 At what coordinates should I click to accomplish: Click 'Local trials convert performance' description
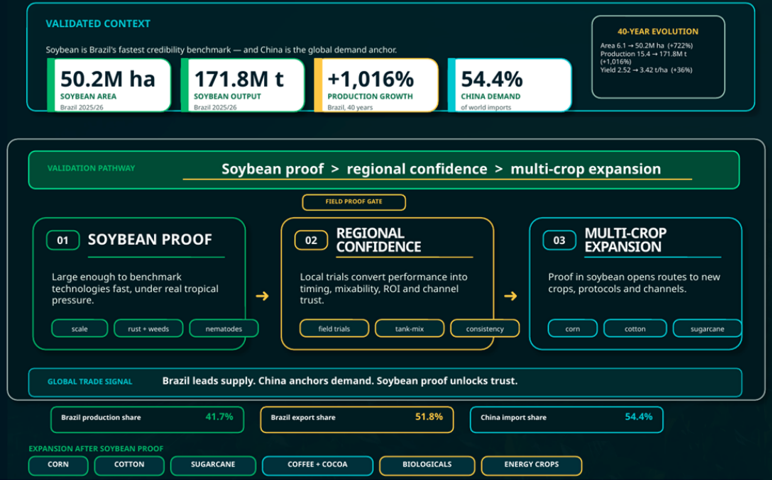384,288
